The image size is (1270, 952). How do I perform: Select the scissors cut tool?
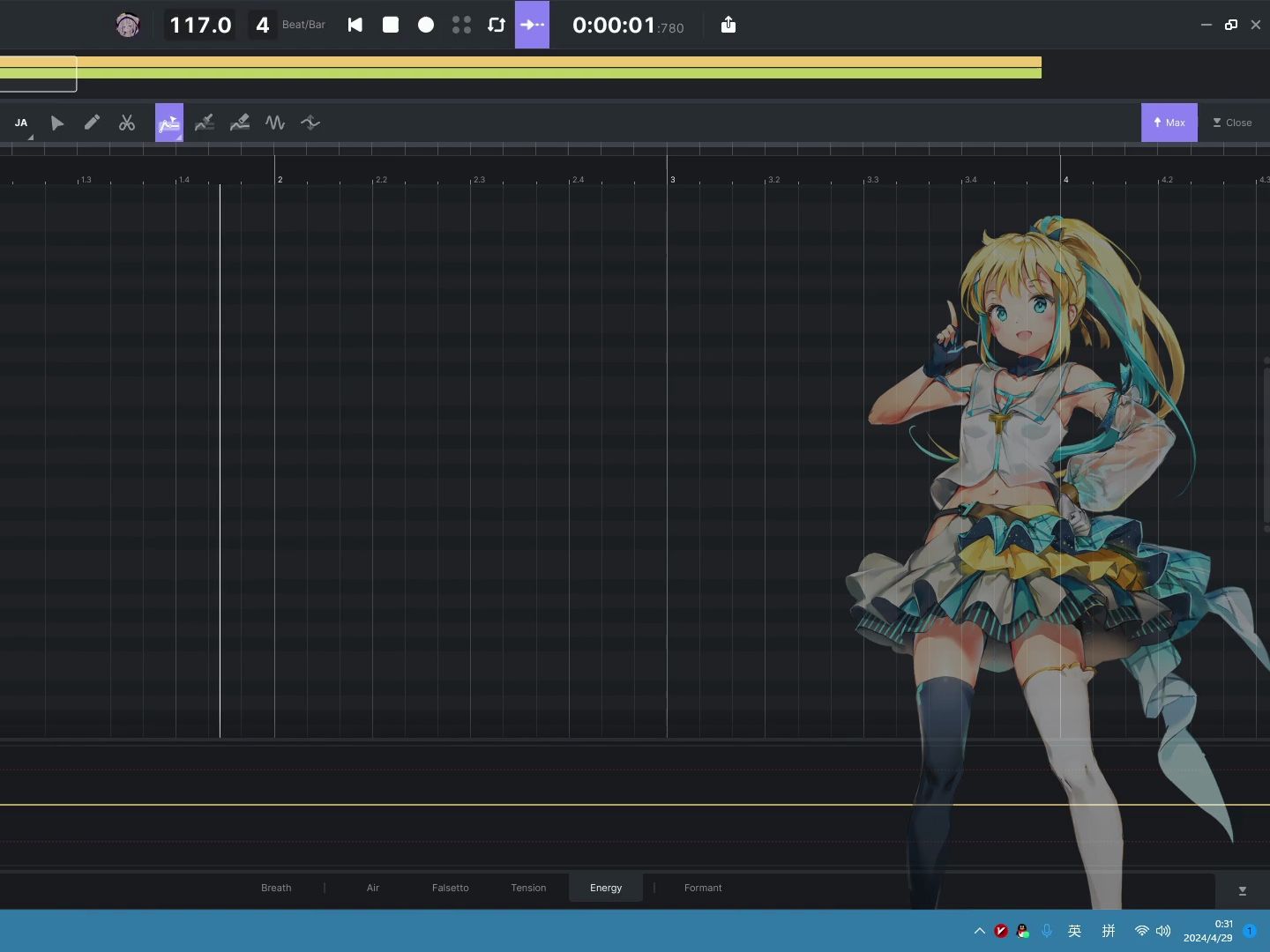pyautogui.click(x=127, y=123)
